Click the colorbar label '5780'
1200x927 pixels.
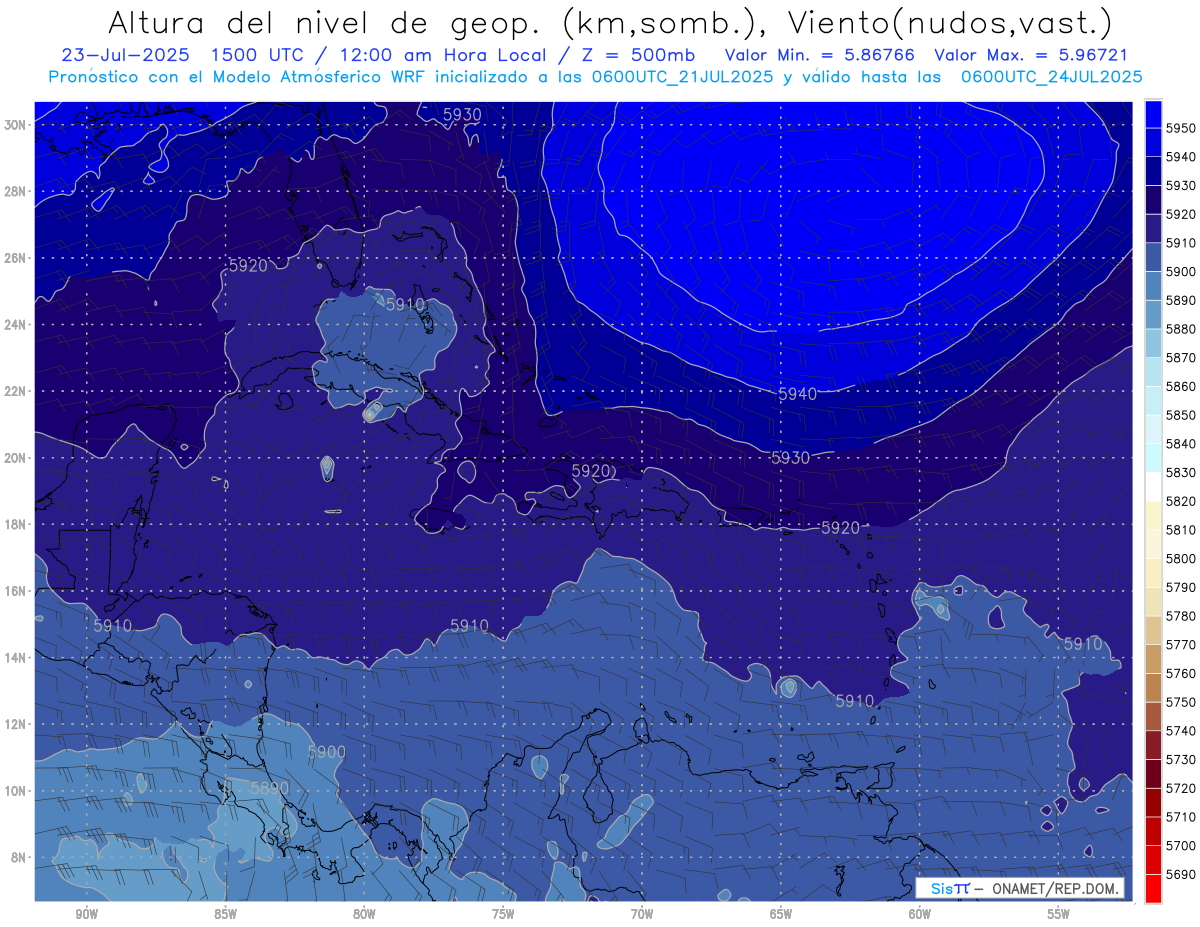click(x=1180, y=616)
